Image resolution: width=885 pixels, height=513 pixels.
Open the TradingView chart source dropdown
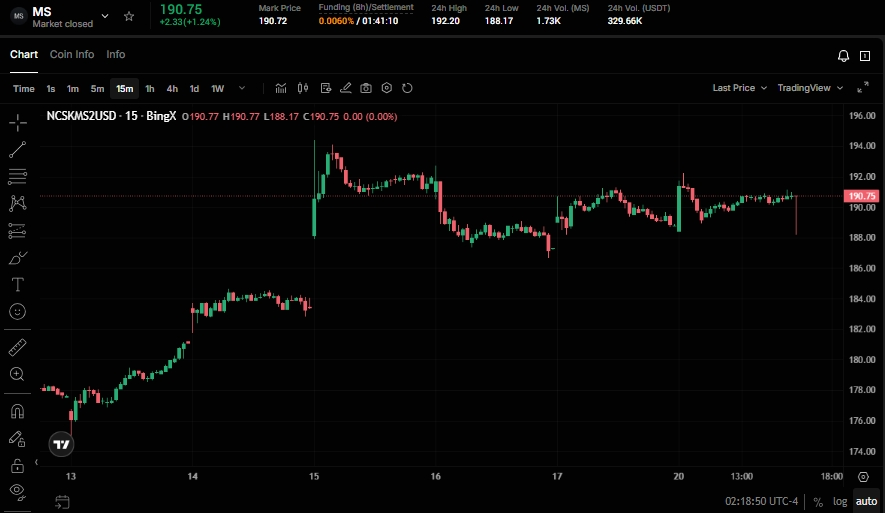tap(809, 88)
